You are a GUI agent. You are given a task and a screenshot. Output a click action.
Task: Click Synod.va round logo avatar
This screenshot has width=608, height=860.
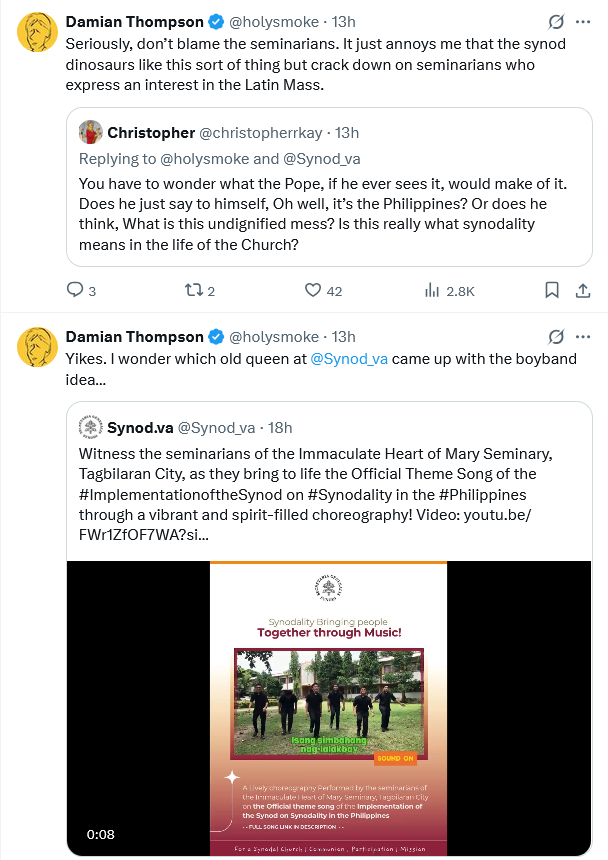(90, 427)
